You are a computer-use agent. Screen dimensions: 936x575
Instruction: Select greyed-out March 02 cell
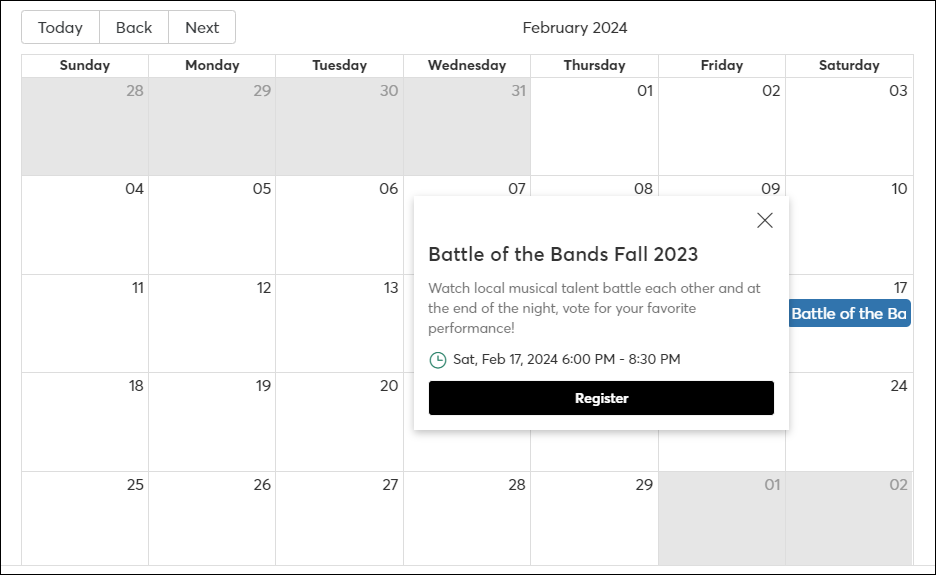click(849, 518)
